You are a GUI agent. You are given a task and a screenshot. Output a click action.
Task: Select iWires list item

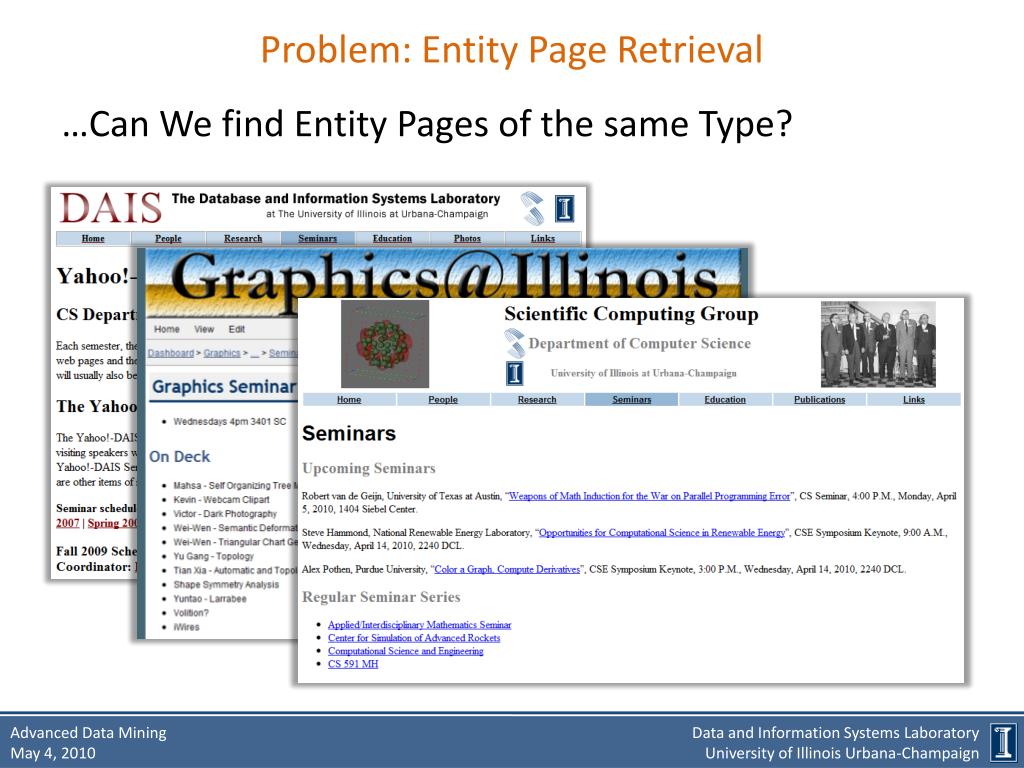coord(186,627)
